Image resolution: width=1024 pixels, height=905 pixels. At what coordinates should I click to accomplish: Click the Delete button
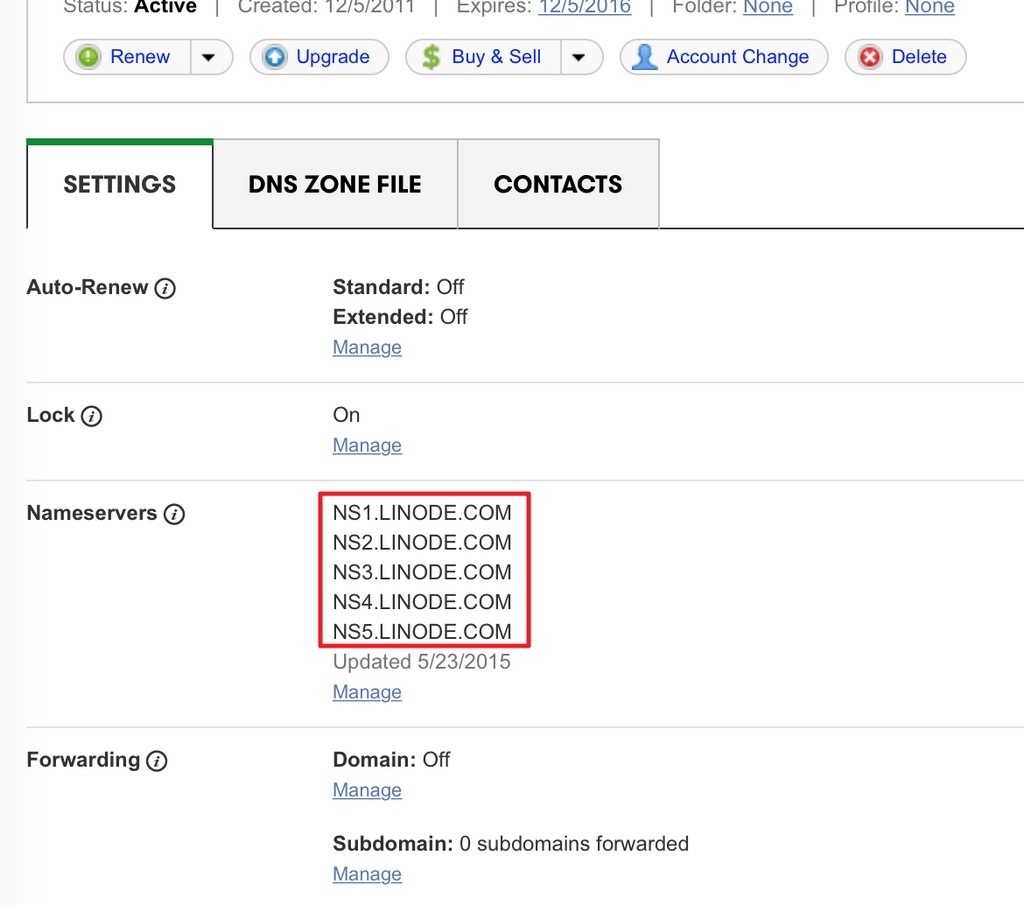click(x=905, y=57)
